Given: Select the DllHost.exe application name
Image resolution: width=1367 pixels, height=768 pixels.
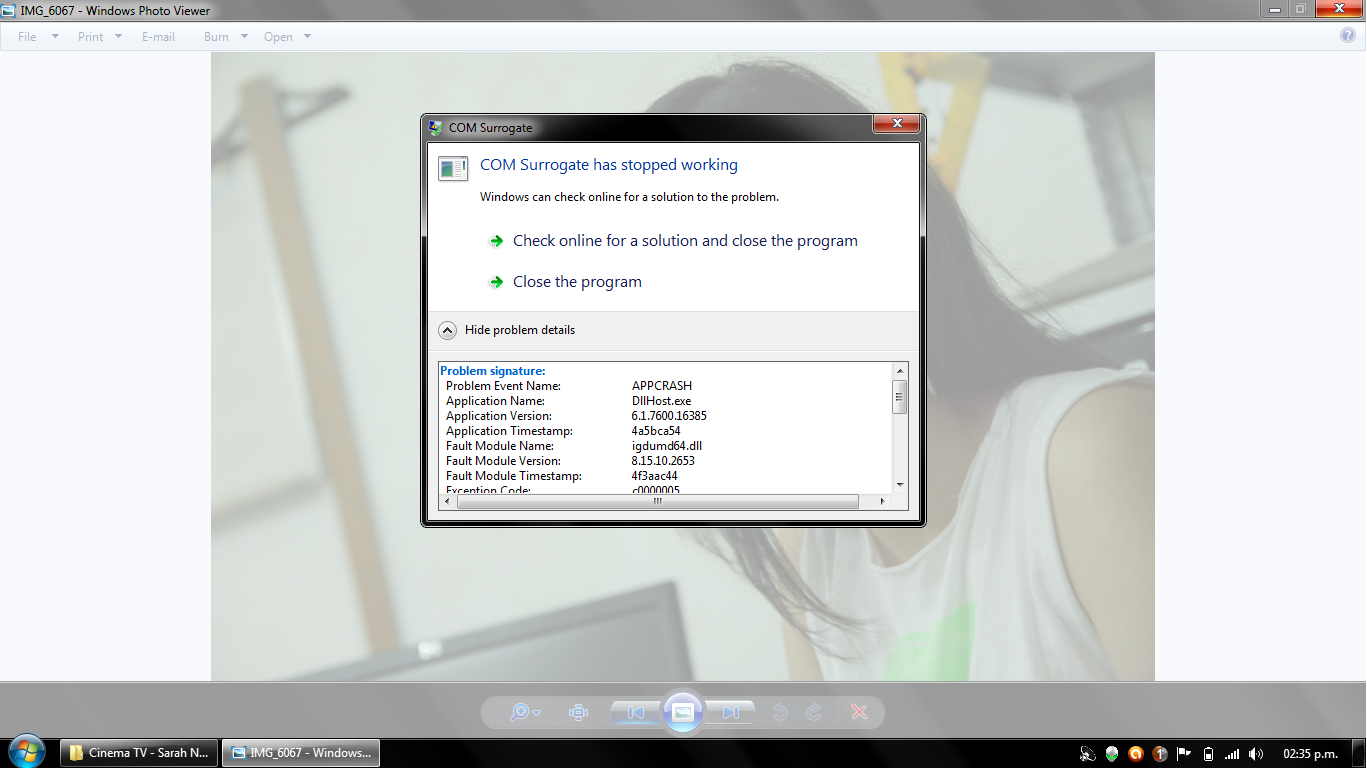Looking at the screenshot, I should tap(661, 401).
